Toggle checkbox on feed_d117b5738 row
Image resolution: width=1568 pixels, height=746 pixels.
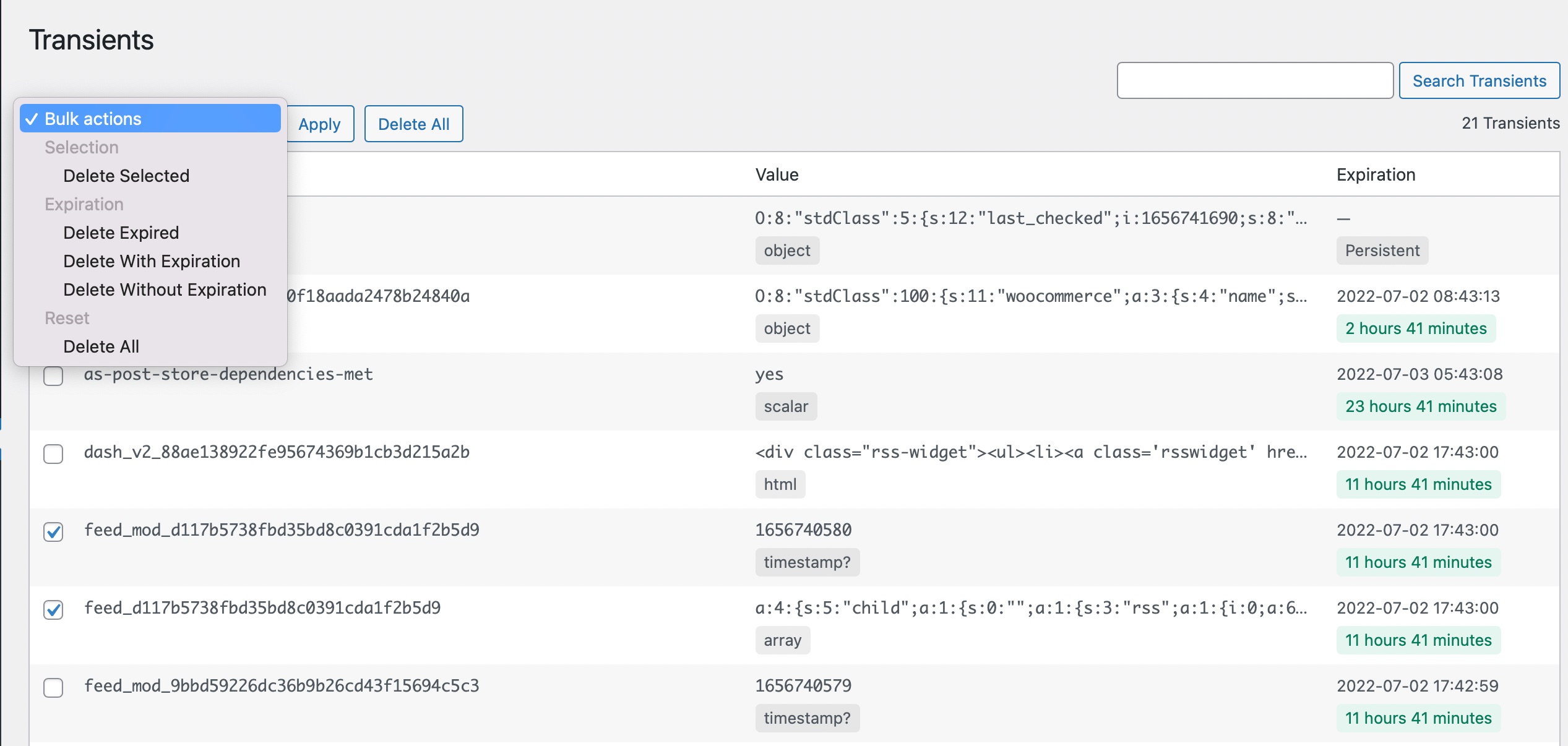[53, 608]
